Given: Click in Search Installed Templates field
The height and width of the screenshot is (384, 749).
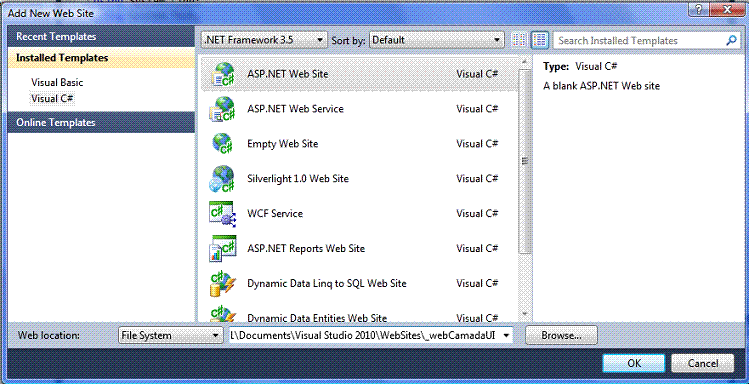Looking at the screenshot, I should [640, 41].
